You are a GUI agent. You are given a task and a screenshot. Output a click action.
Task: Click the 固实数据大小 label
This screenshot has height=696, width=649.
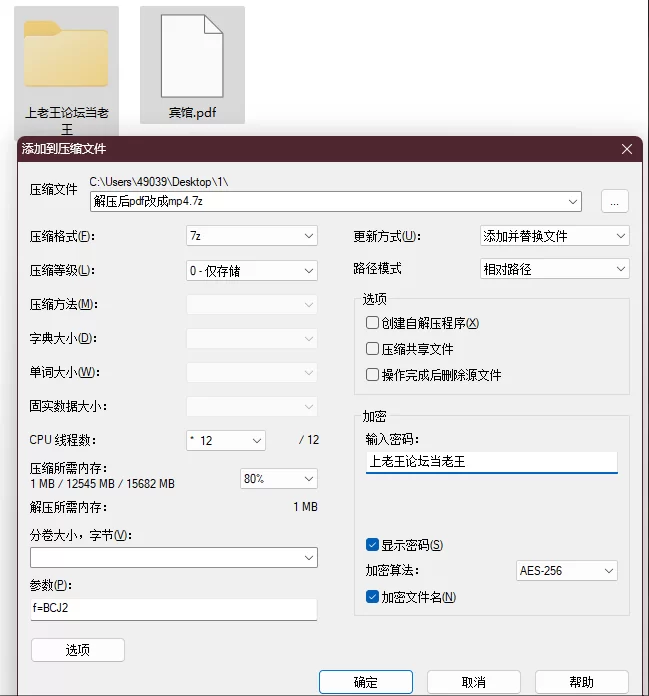tap(68, 407)
